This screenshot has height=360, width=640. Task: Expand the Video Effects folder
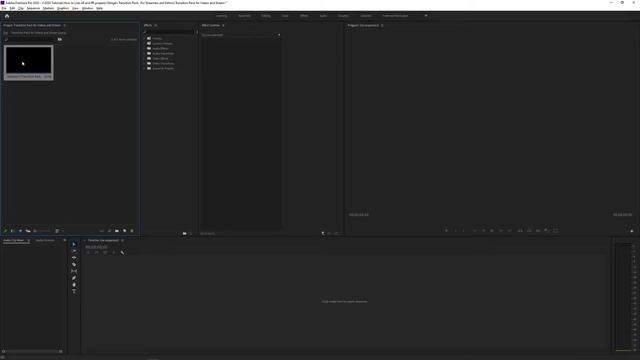[x=144, y=58]
